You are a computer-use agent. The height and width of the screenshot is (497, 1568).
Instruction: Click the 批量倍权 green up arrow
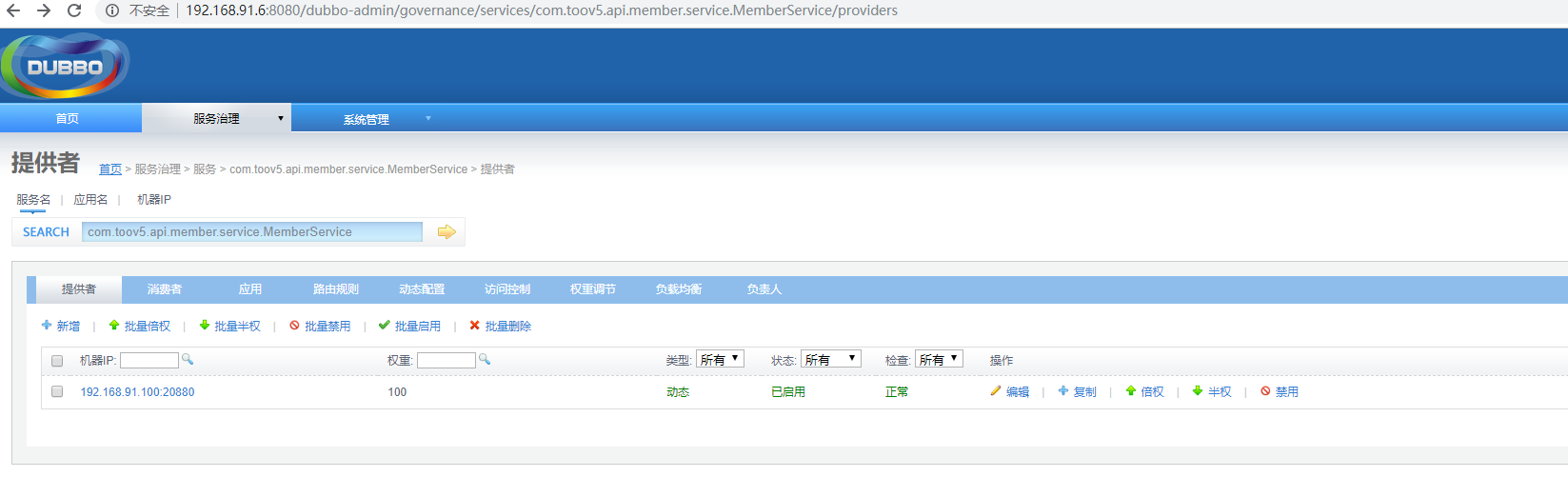114,326
